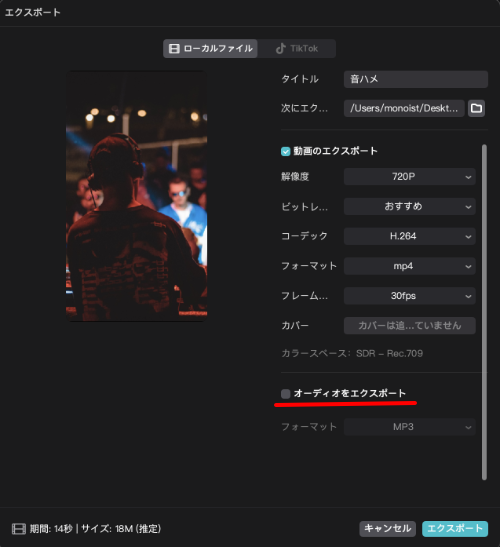Click the film strip icon near 期間
Image resolution: width=500 pixels, height=547 pixels.
pos(19,529)
